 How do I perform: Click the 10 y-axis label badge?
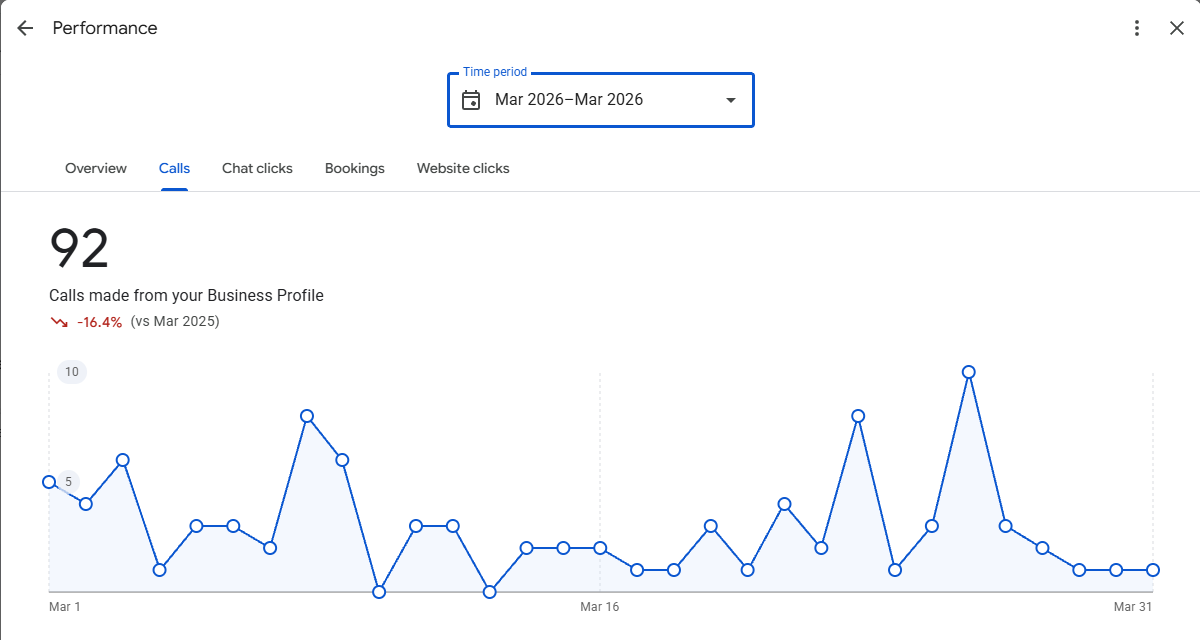(x=72, y=372)
